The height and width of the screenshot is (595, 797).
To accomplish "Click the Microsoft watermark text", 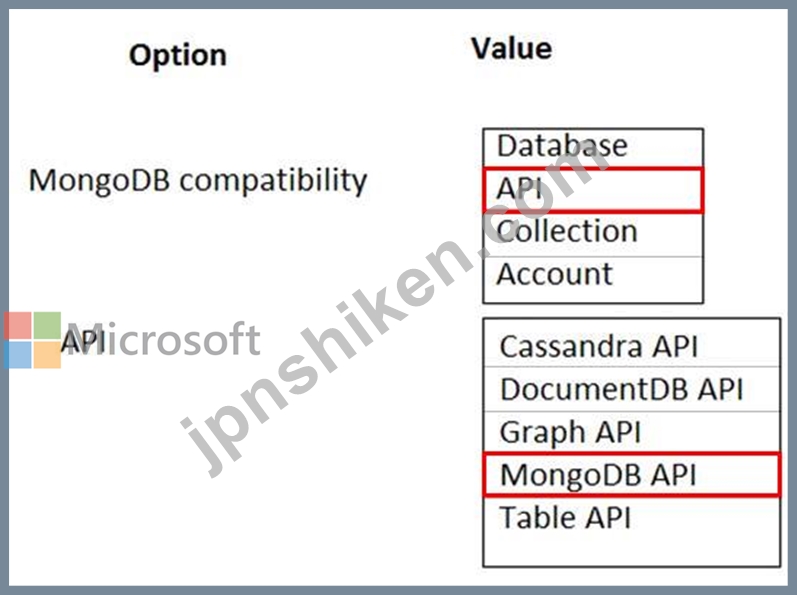I will click(x=163, y=339).
